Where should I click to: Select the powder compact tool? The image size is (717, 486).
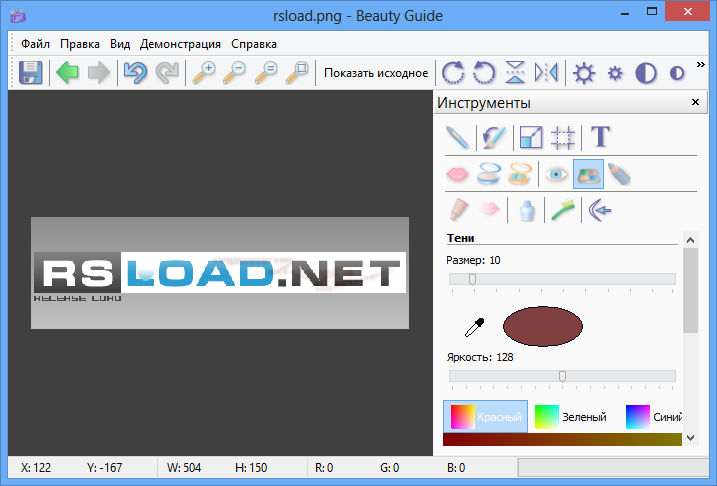coord(489,174)
